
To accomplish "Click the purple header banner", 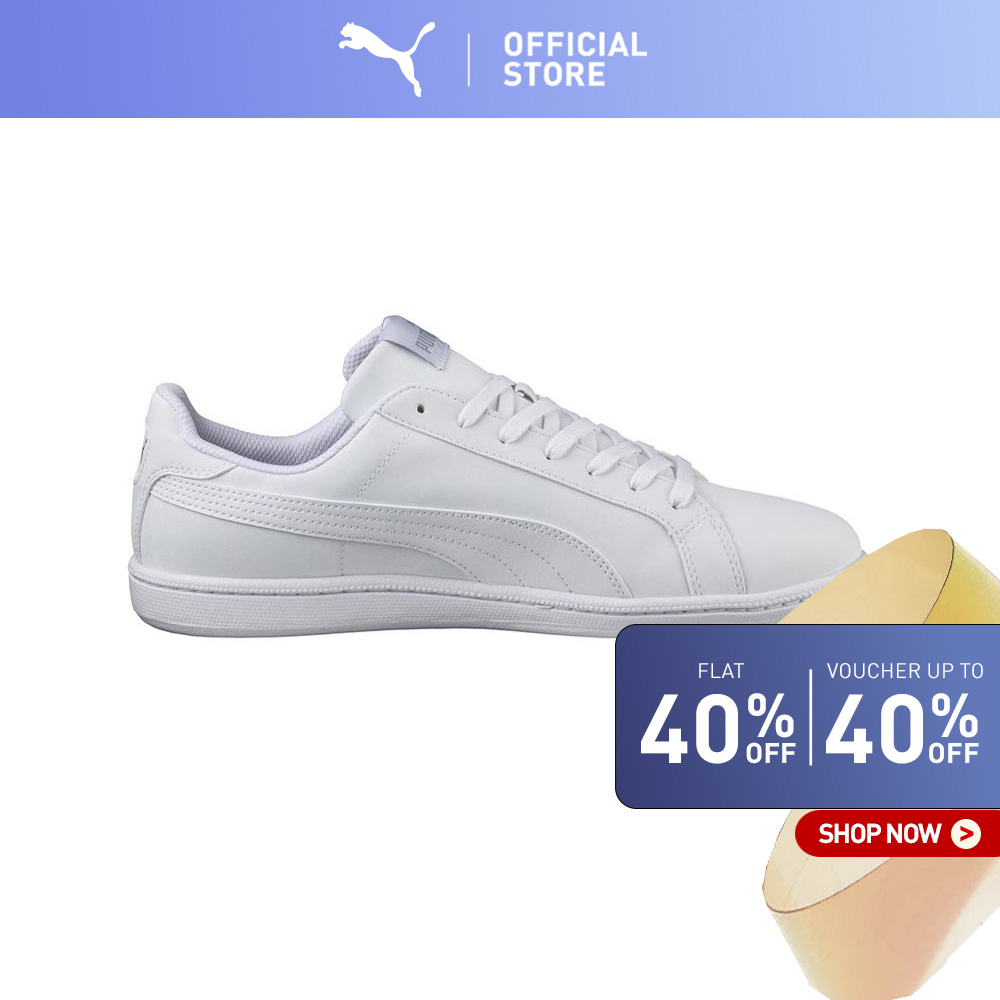I will coord(500,59).
